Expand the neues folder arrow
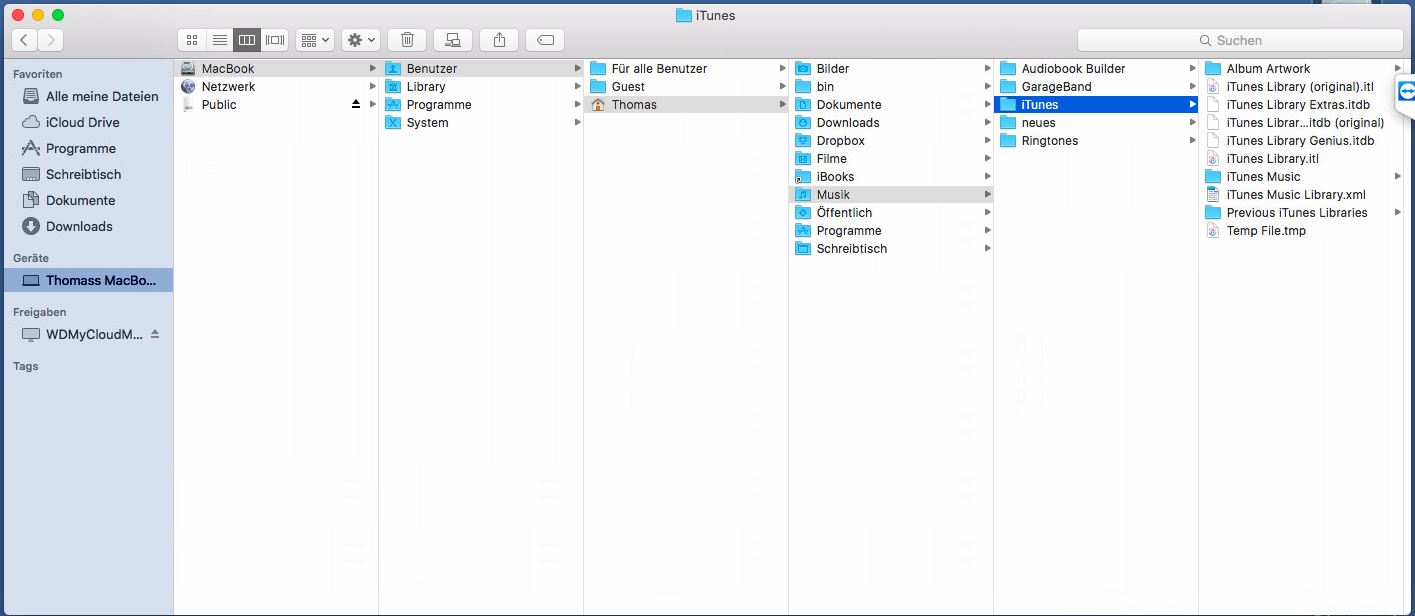This screenshot has width=1415, height=616. (x=1192, y=122)
